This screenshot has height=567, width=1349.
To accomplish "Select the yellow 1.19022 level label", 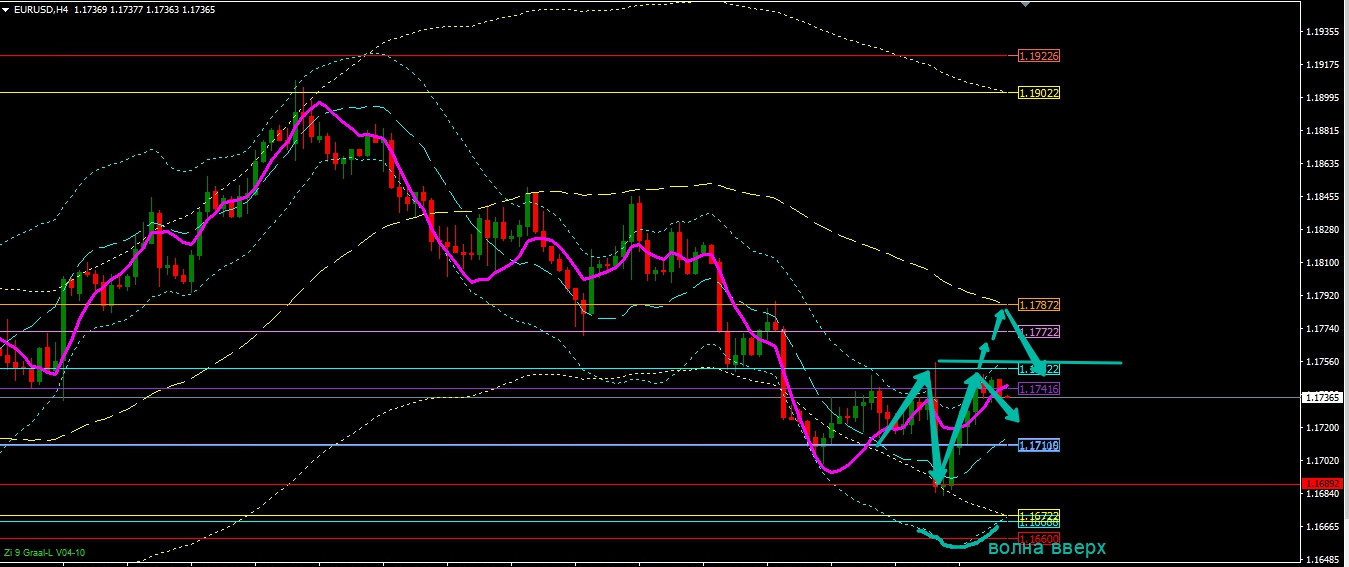I will click(x=1038, y=93).
